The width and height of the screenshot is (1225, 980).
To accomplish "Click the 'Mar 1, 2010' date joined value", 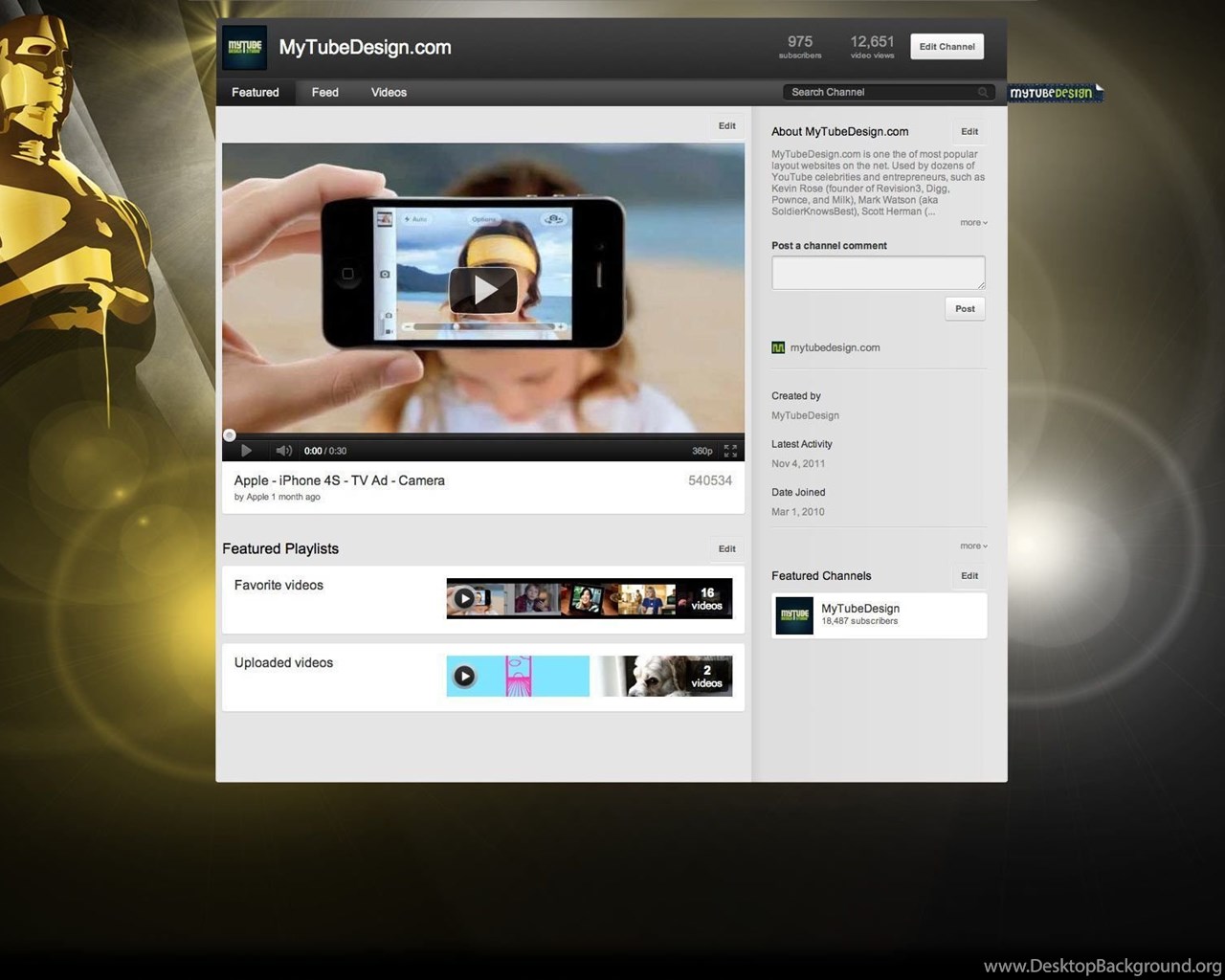I will (x=798, y=511).
